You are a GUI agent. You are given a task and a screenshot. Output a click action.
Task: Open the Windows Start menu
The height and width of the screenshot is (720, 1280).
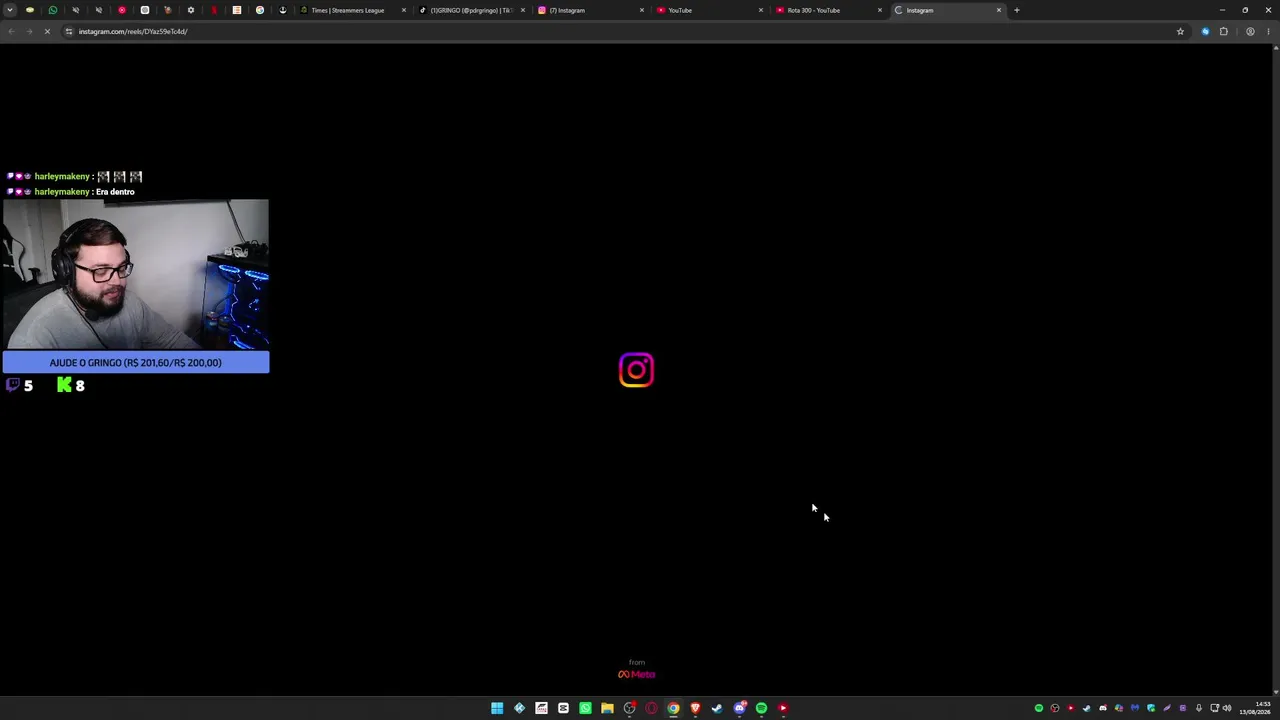tap(497, 708)
